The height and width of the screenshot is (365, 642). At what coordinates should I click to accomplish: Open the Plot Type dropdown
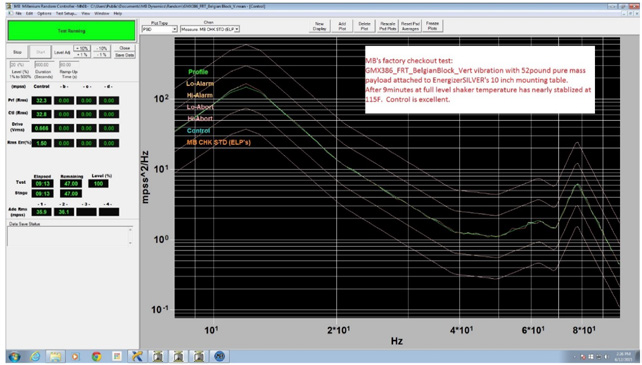click(159, 29)
